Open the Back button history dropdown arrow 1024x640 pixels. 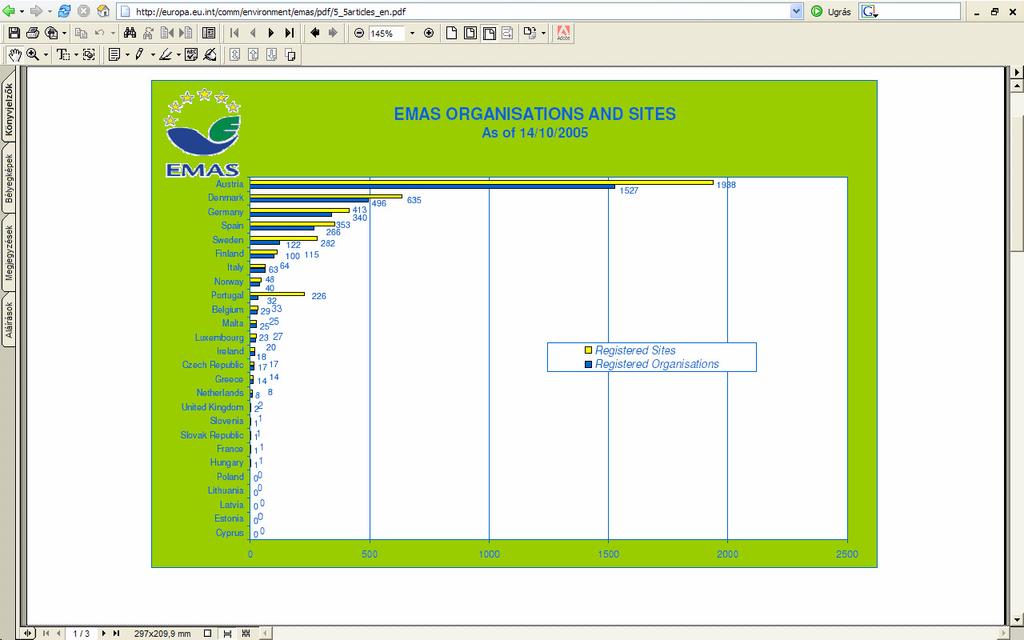22,11
